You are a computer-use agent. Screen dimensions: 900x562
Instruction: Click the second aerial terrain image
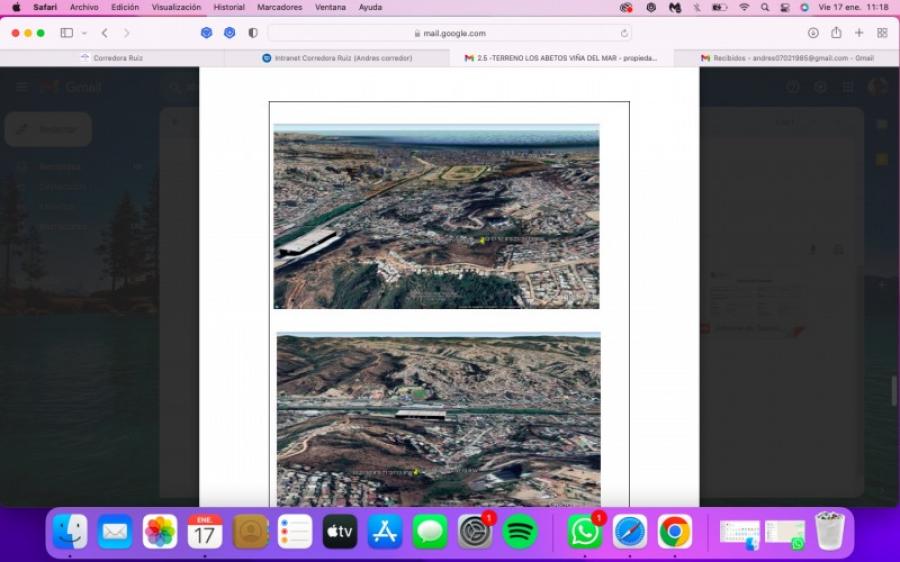pyautogui.click(x=438, y=419)
